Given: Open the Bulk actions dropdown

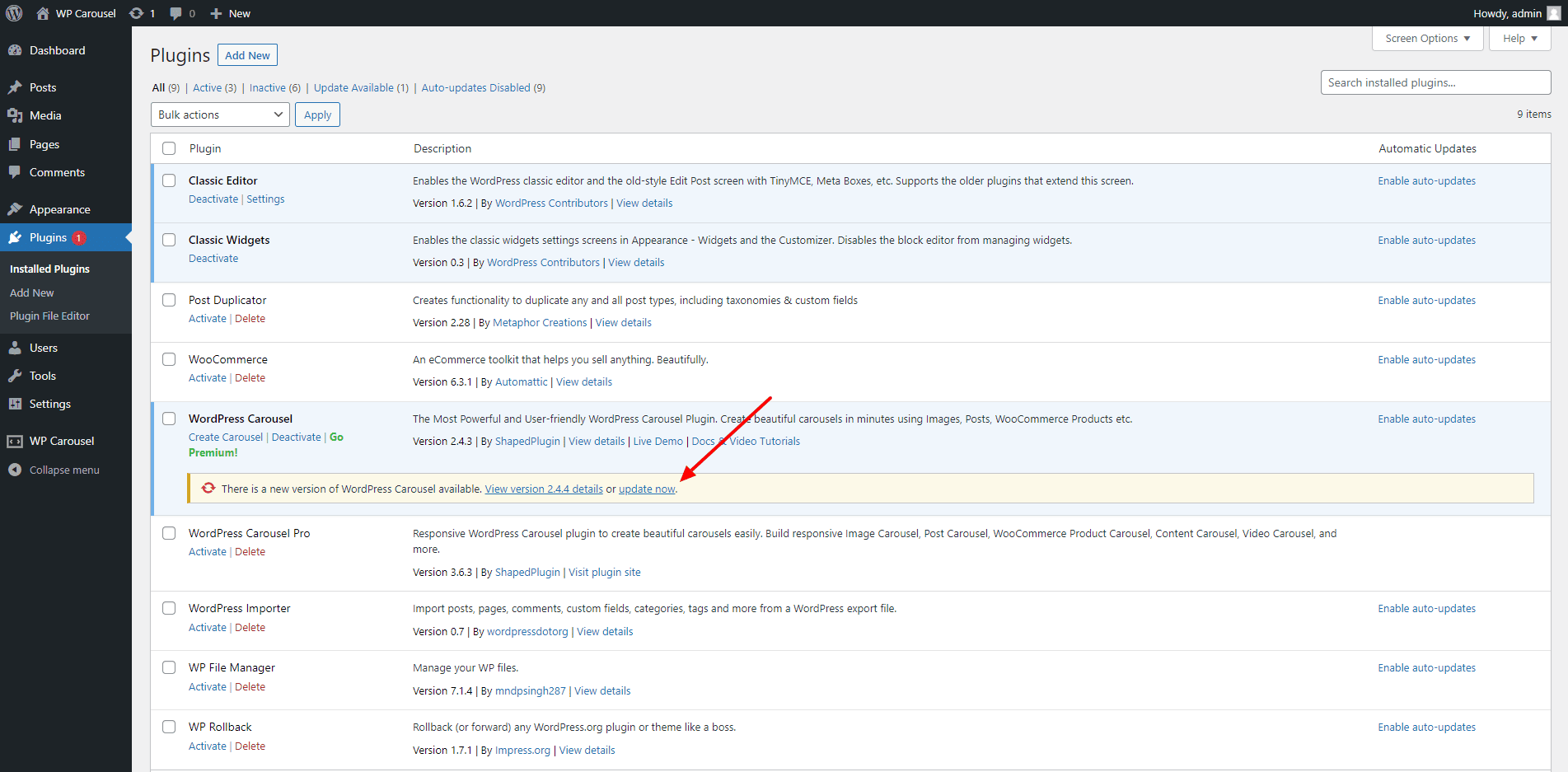Looking at the screenshot, I should click(220, 115).
